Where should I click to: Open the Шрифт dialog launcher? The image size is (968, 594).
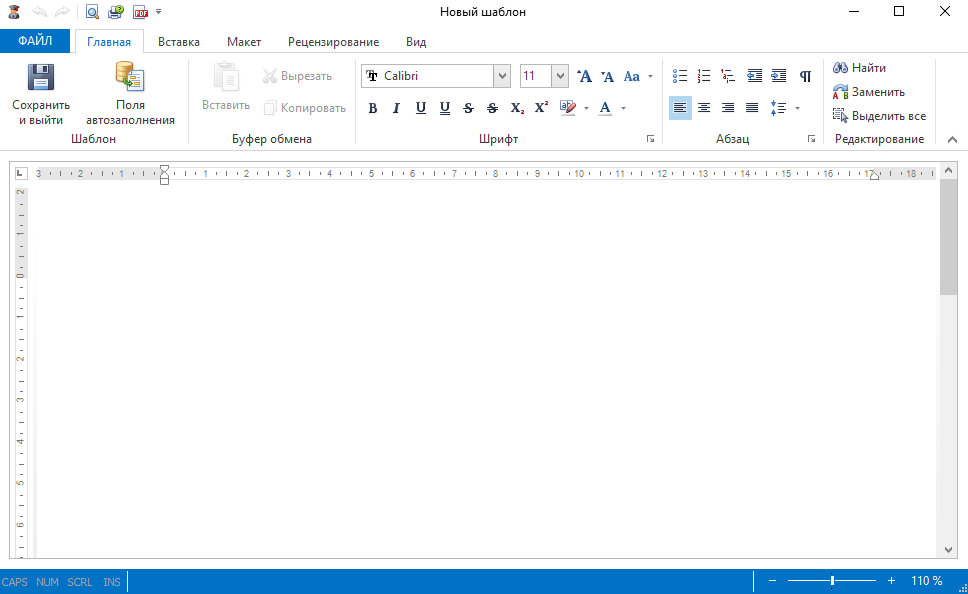point(650,139)
